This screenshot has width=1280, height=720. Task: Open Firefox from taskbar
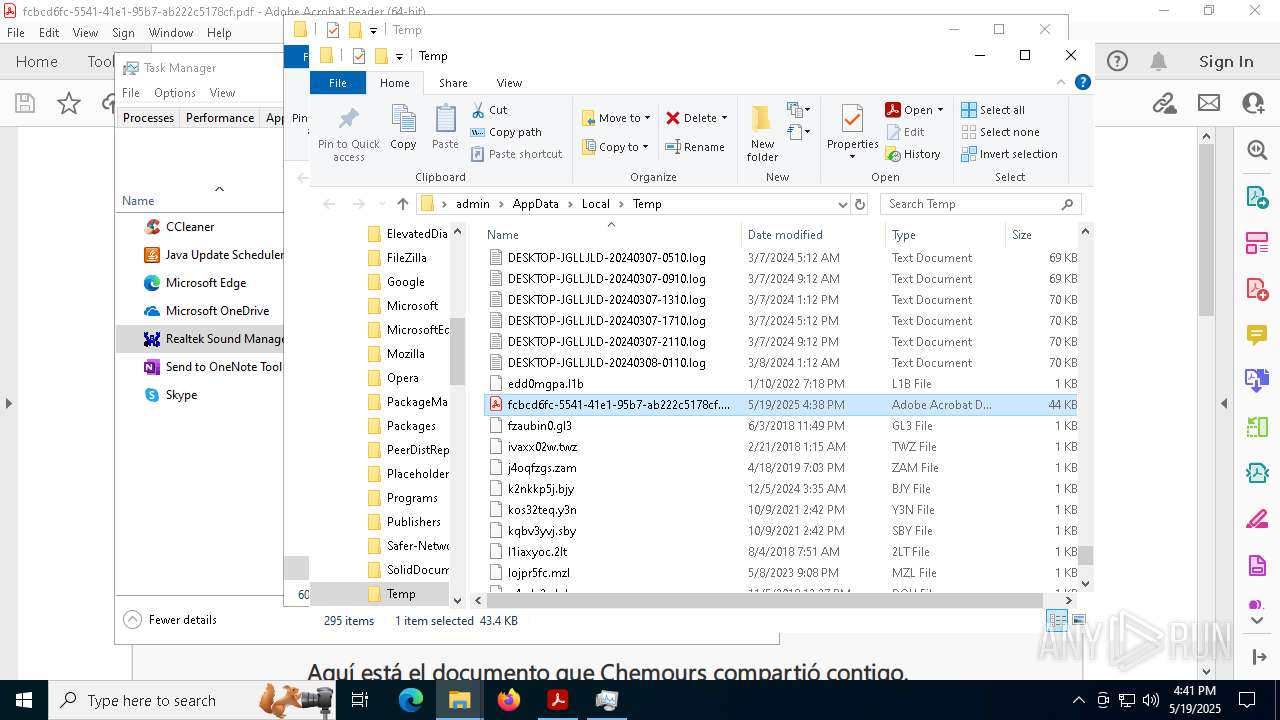509,700
